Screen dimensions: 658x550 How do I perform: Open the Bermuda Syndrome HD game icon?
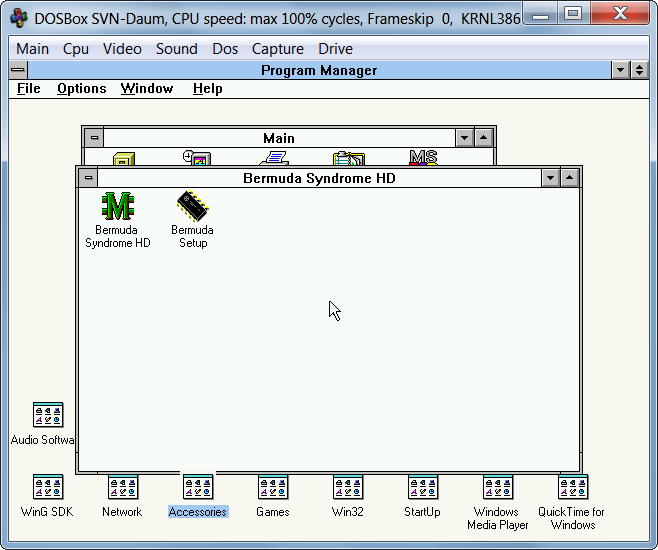pyautogui.click(x=118, y=207)
